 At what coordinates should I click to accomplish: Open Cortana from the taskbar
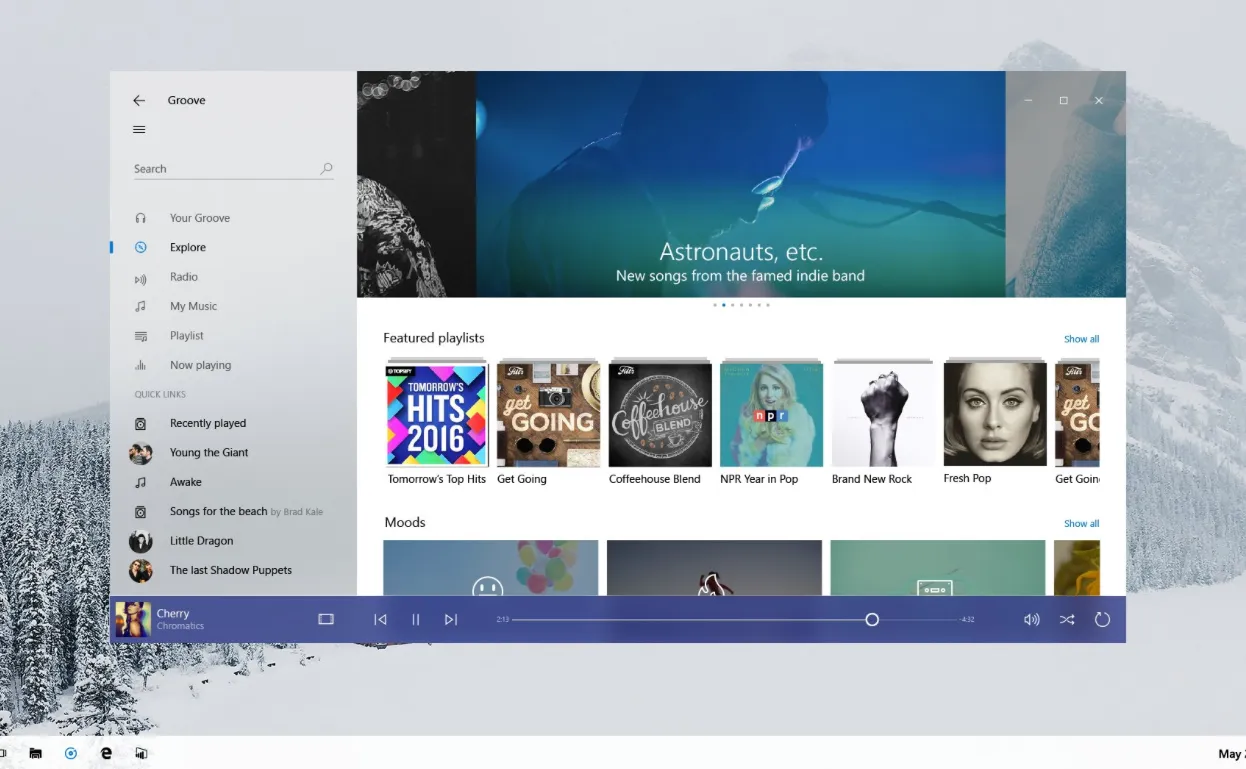coord(70,753)
